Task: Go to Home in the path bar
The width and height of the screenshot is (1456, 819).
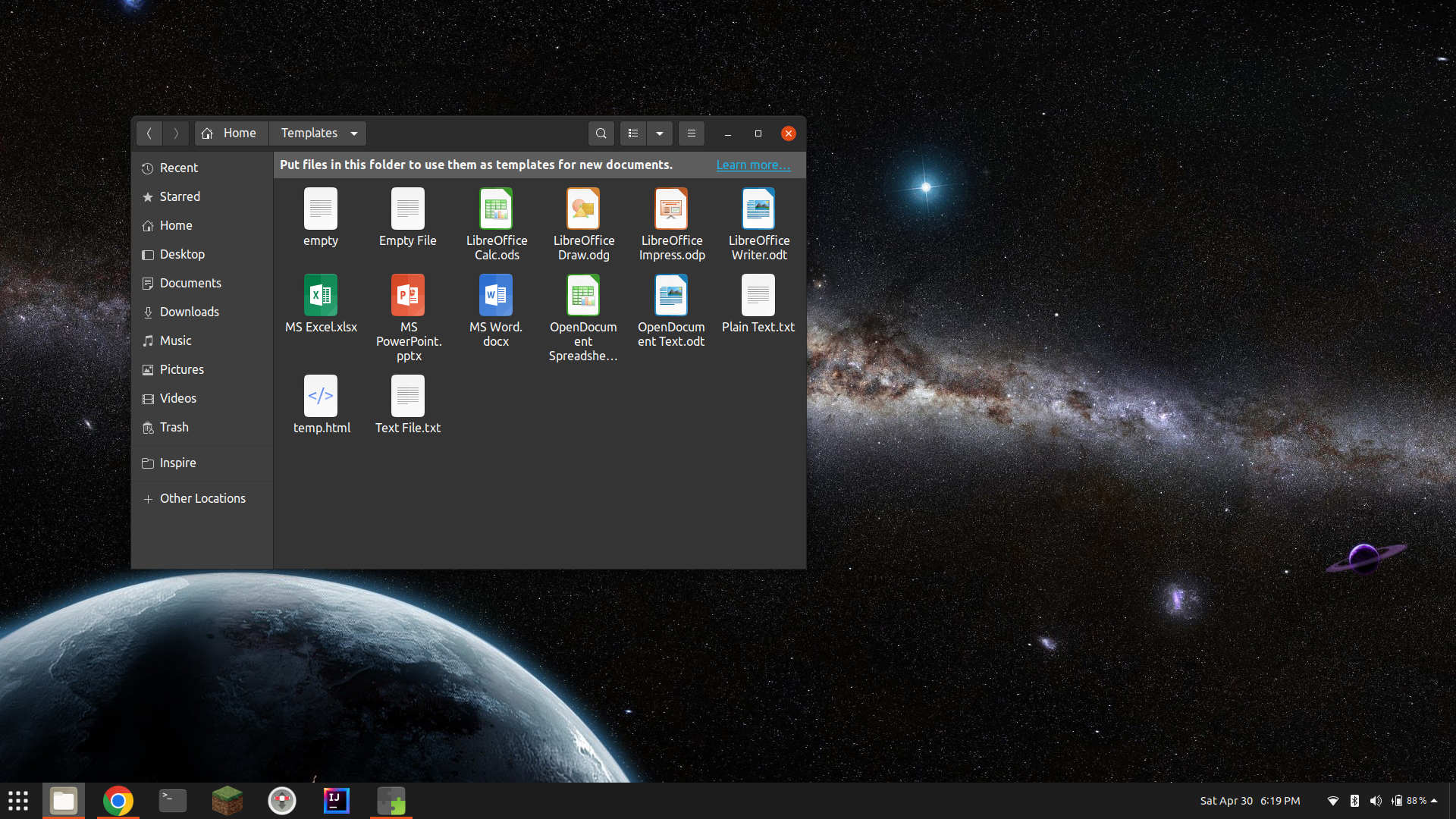Action: tap(230, 133)
